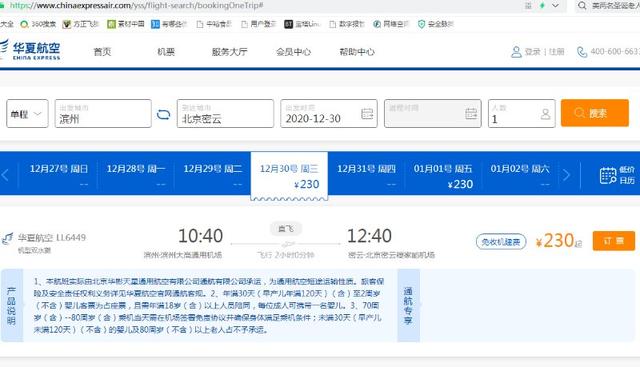Click the browser address bar URL

point(136,6)
